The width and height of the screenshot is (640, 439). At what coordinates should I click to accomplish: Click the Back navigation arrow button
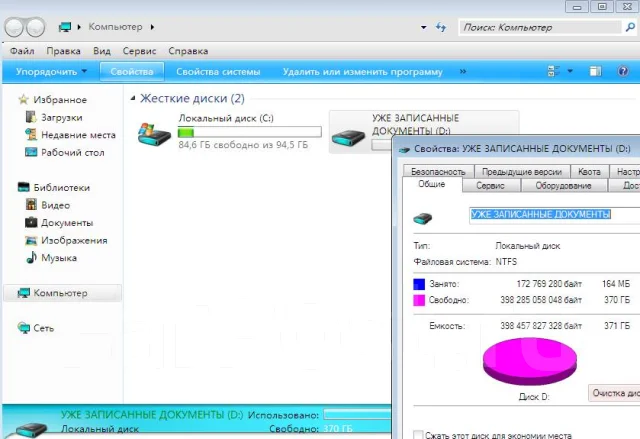click(x=14, y=27)
